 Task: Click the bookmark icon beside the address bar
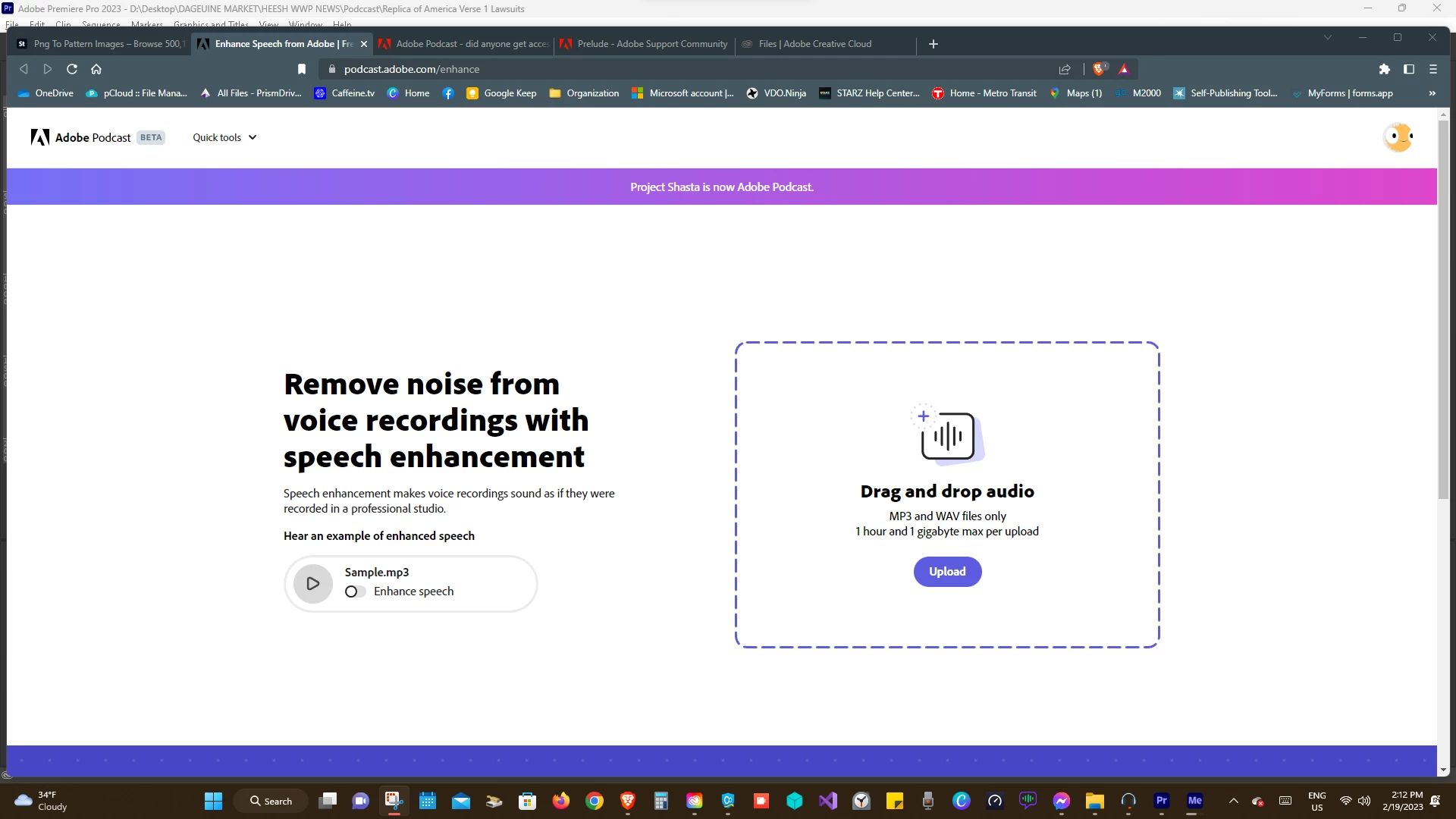(302, 69)
